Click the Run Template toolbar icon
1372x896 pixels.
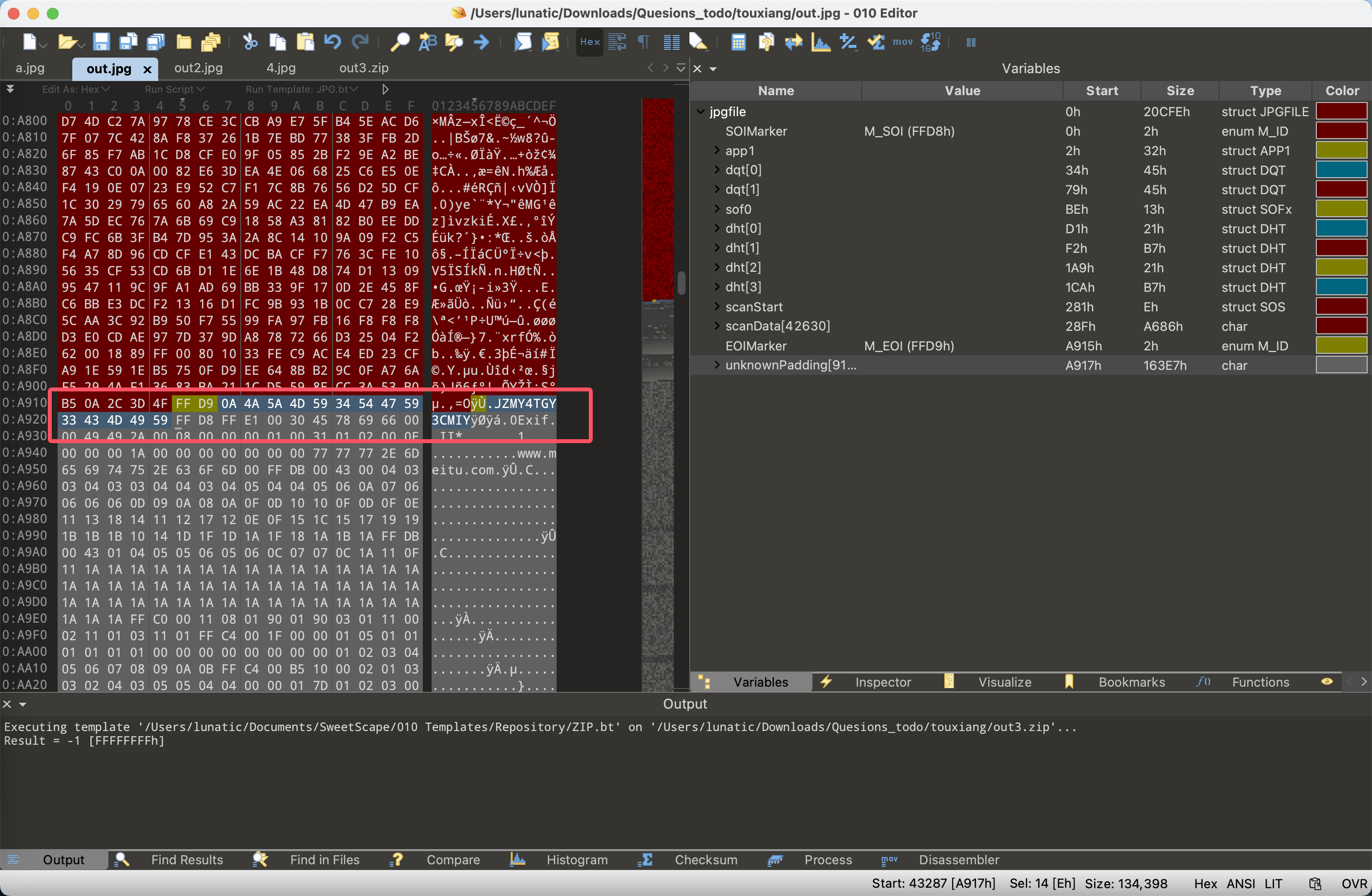click(551, 42)
